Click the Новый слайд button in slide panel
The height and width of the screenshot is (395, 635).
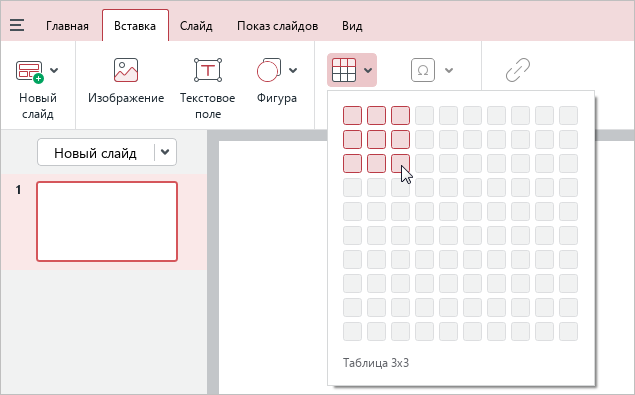pos(95,153)
